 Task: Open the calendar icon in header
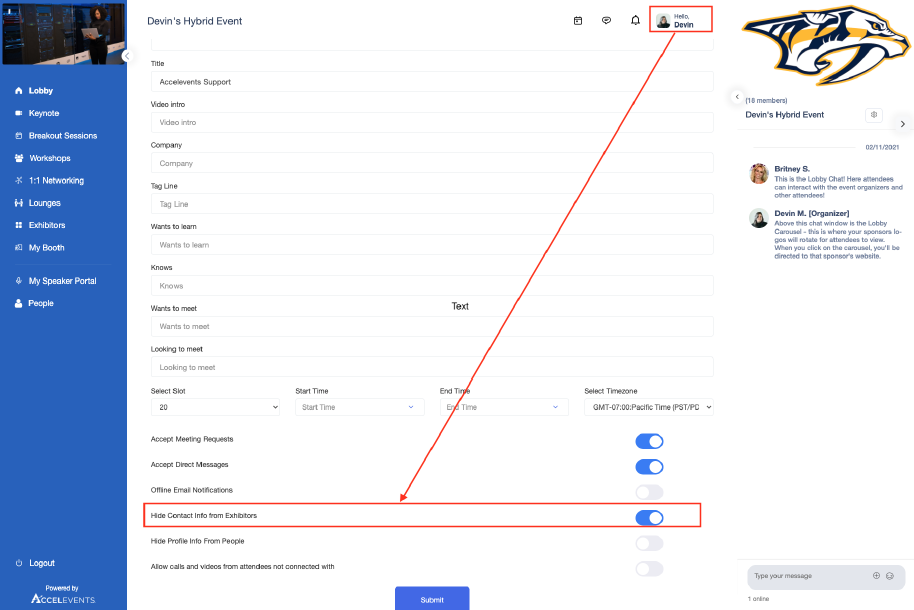point(578,20)
